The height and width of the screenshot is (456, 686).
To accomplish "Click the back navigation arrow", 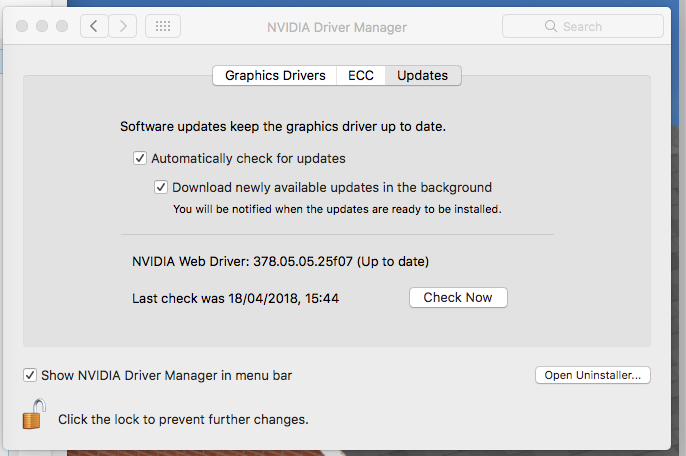I will click(94, 26).
